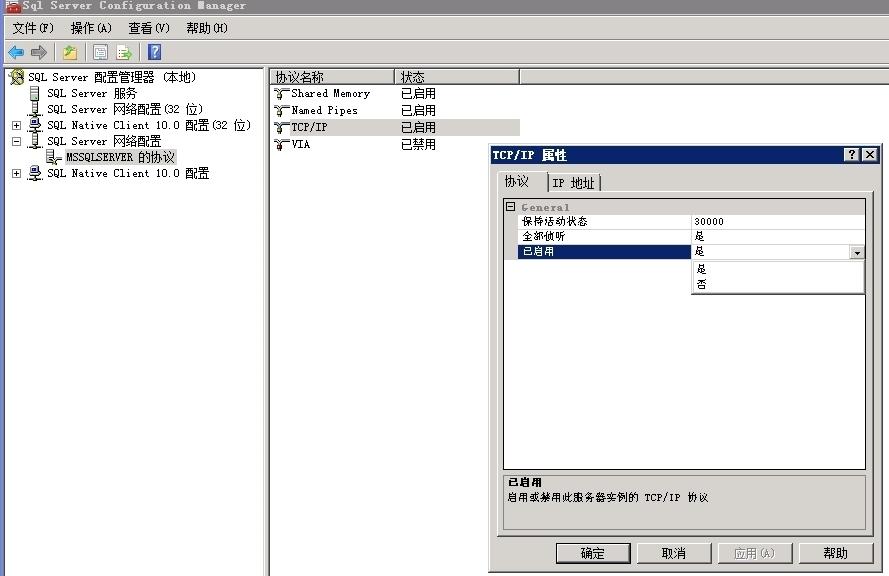Click the Named Pipes protocol icon
The image size is (889, 576).
click(x=281, y=111)
